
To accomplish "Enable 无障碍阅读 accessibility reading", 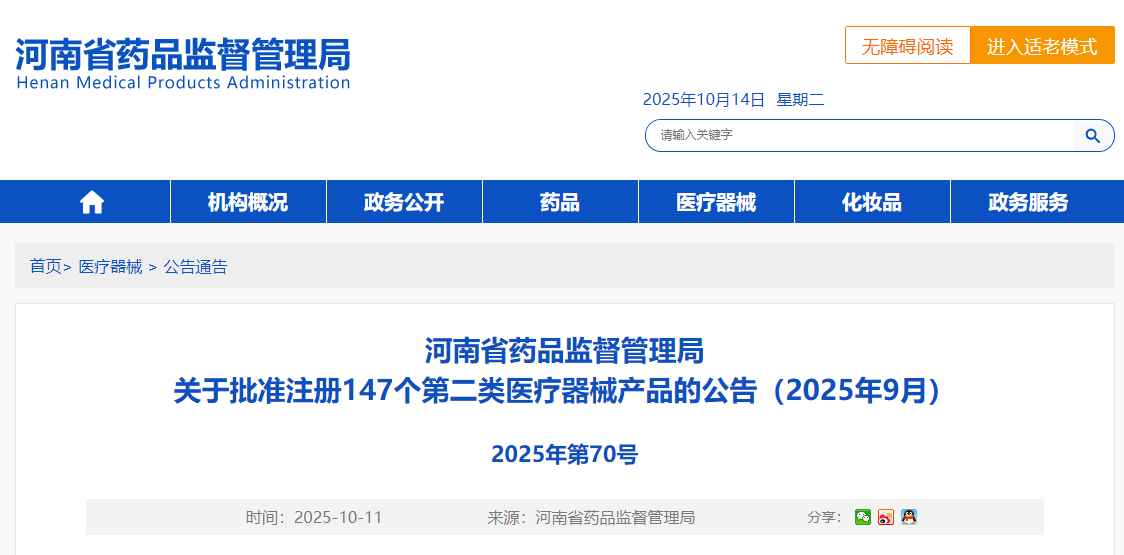I will pyautogui.click(x=907, y=46).
